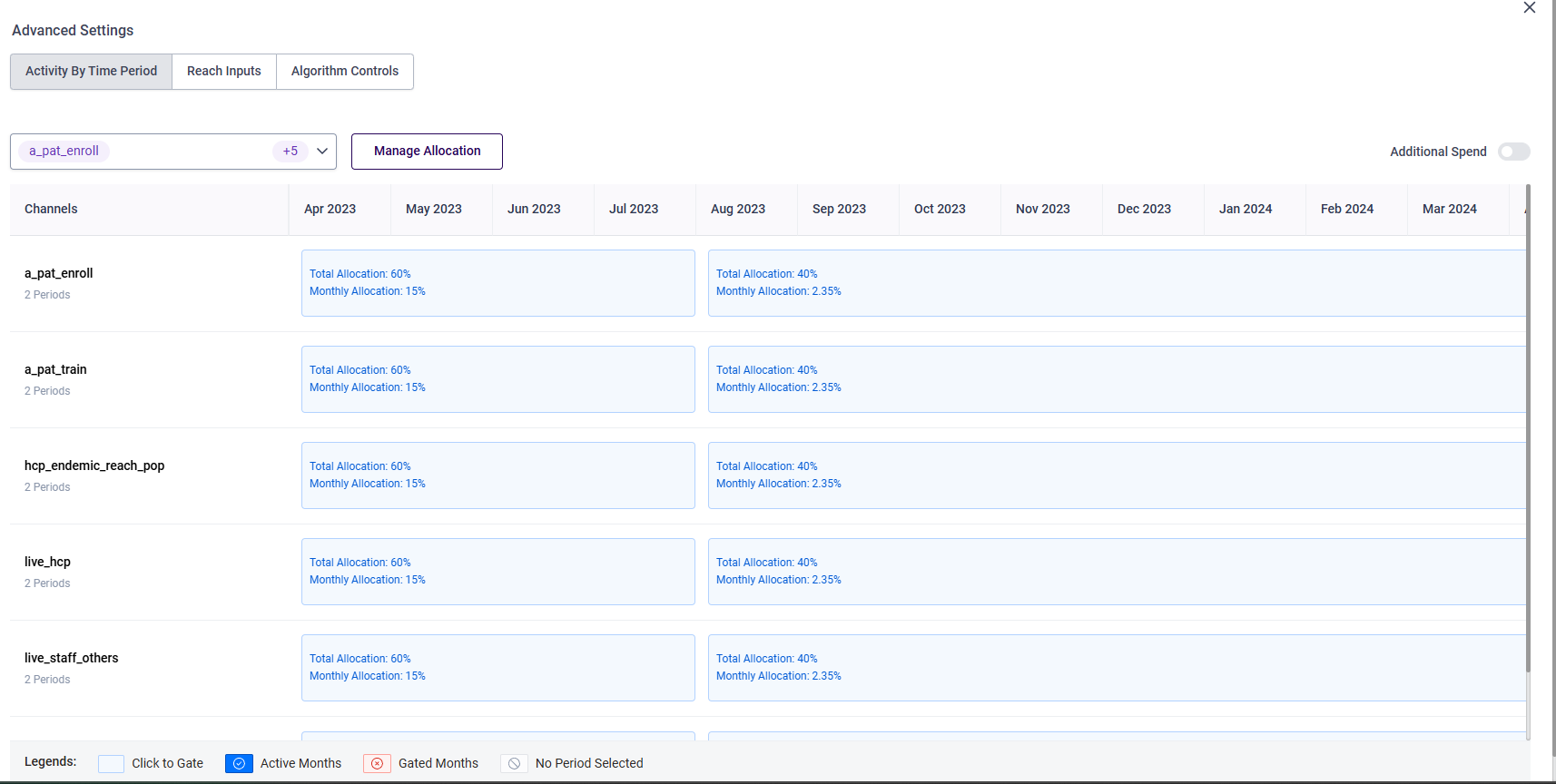Close the Advanced Settings dialog
The image size is (1556, 784).
click(x=1529, y=8)
